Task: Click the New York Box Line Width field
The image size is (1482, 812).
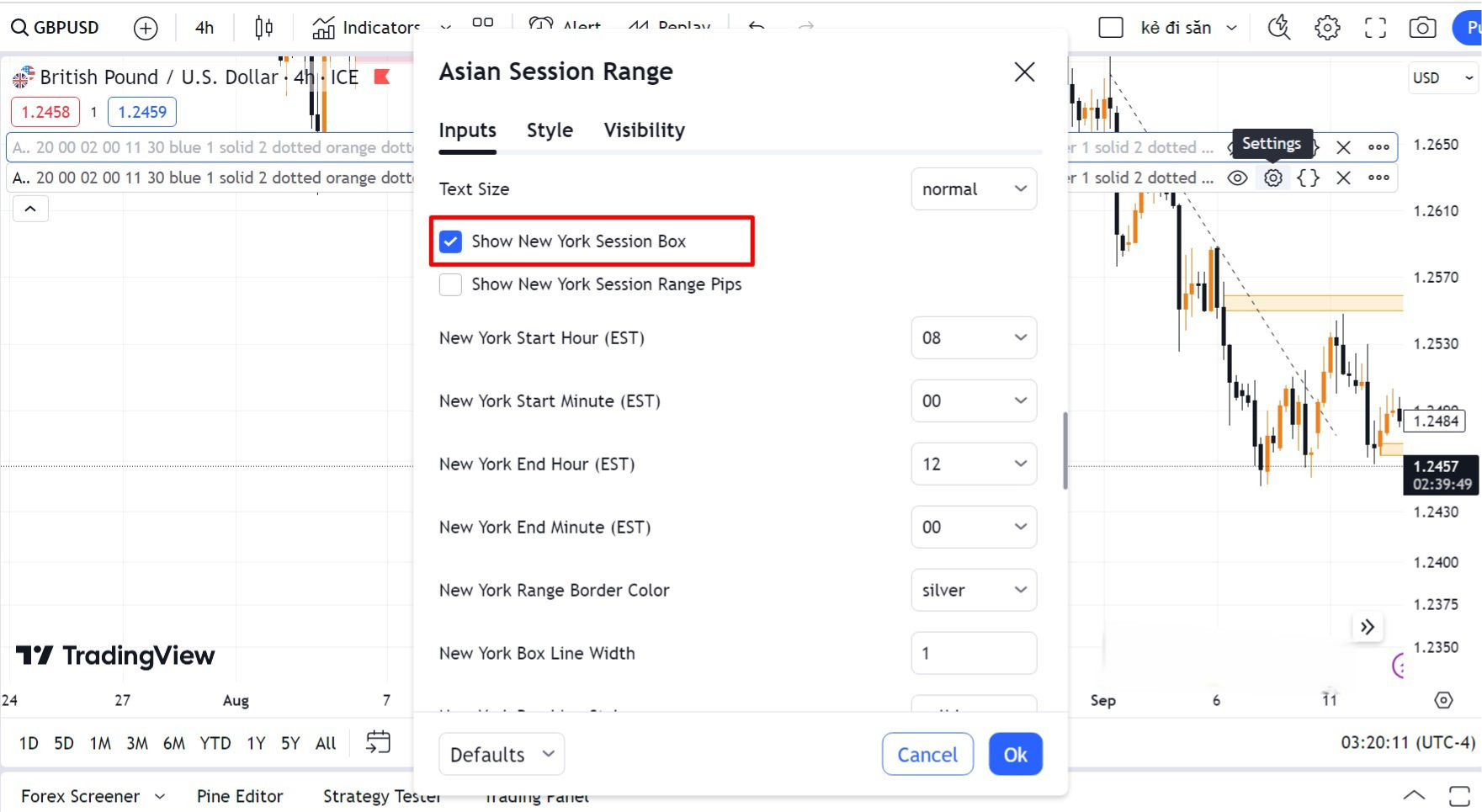Action: click(x=974, y=653)
